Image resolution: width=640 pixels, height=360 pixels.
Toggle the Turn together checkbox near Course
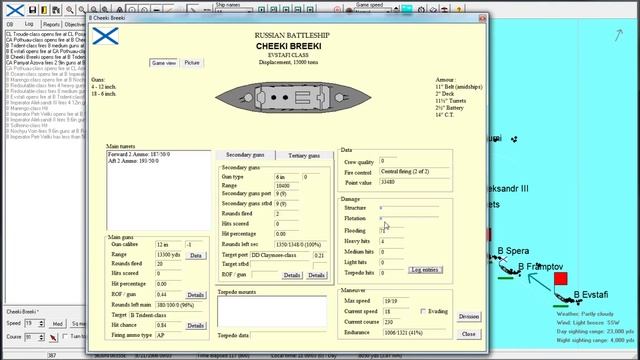pyautogui.click(x=64, y=336)
